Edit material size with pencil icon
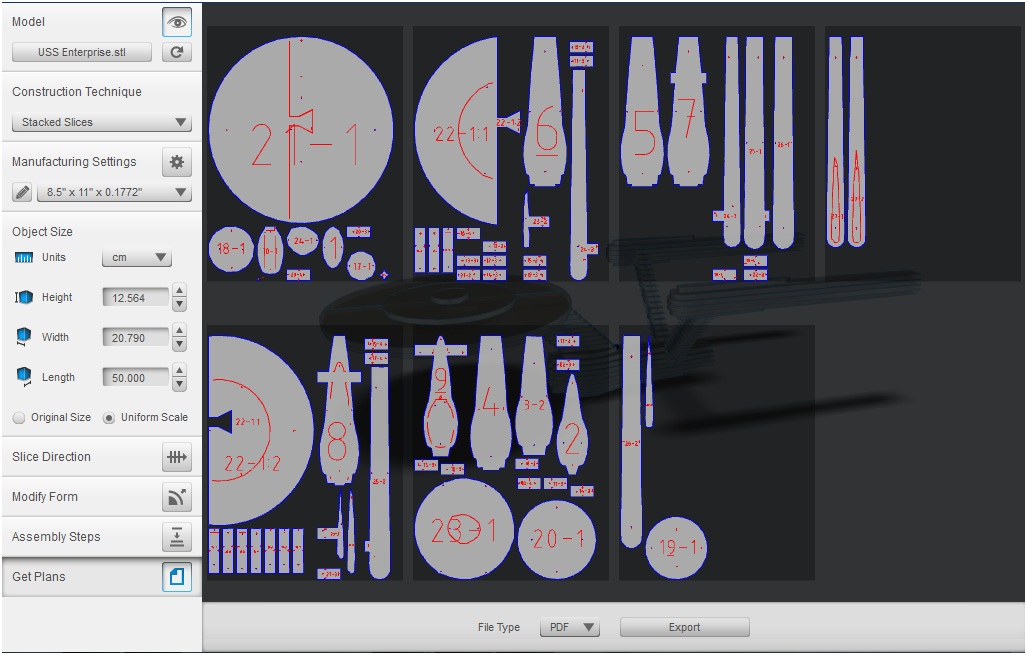 pos(22,193)
